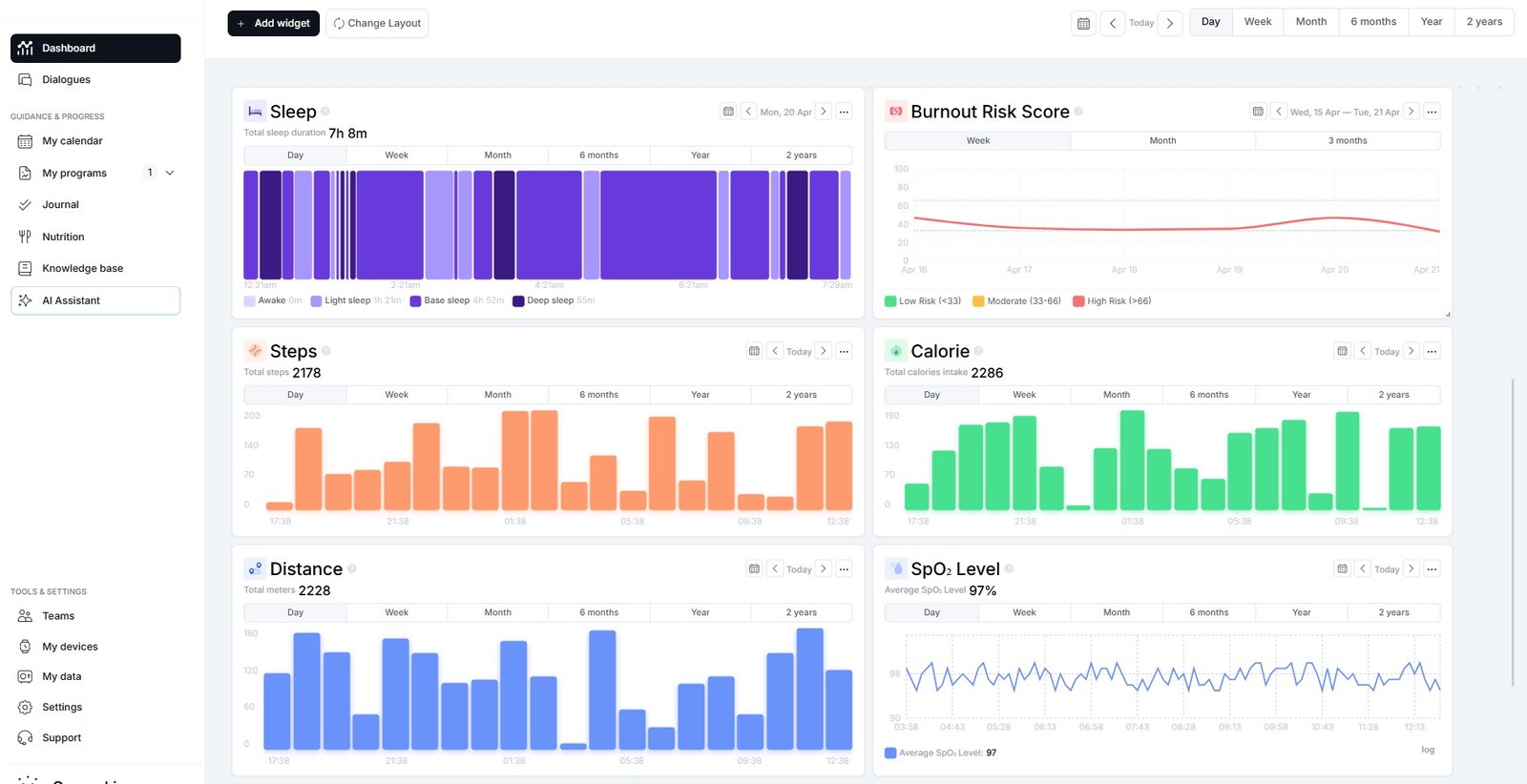The width and height of the screenshot is (1527, 784).
Task: Go to next day in Calorie widget
Action: (x=1412, y=351)
